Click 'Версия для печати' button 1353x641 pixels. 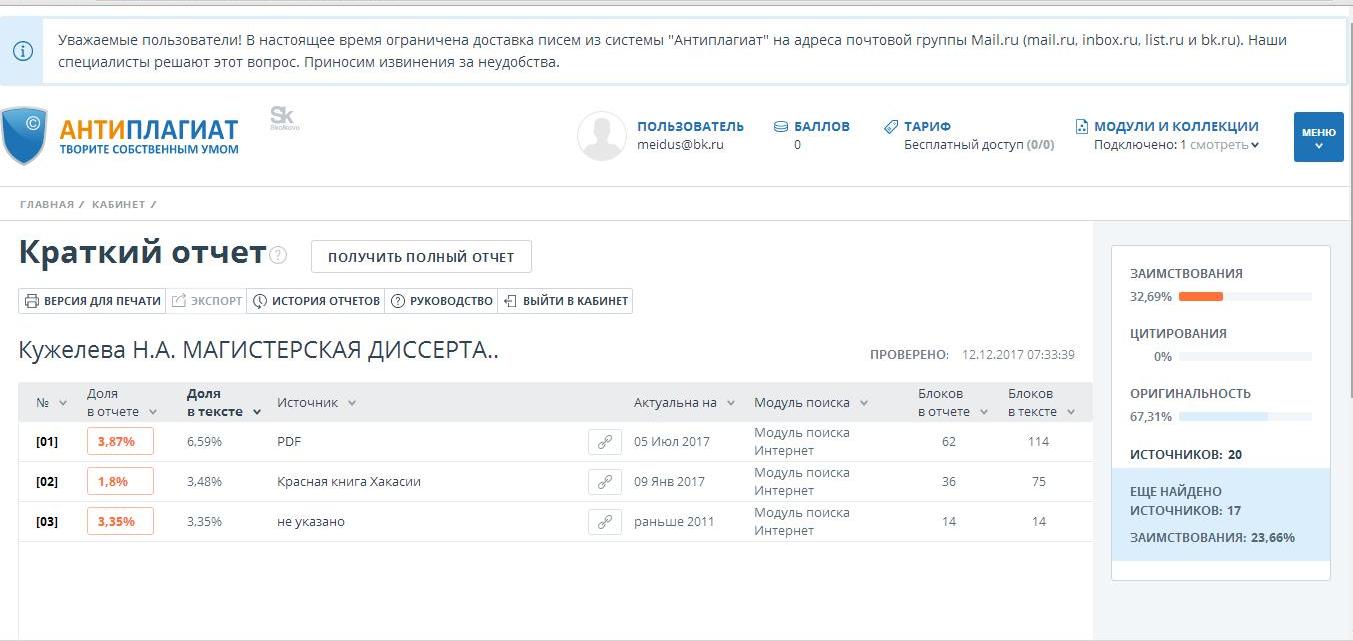[x=92, y=301]
